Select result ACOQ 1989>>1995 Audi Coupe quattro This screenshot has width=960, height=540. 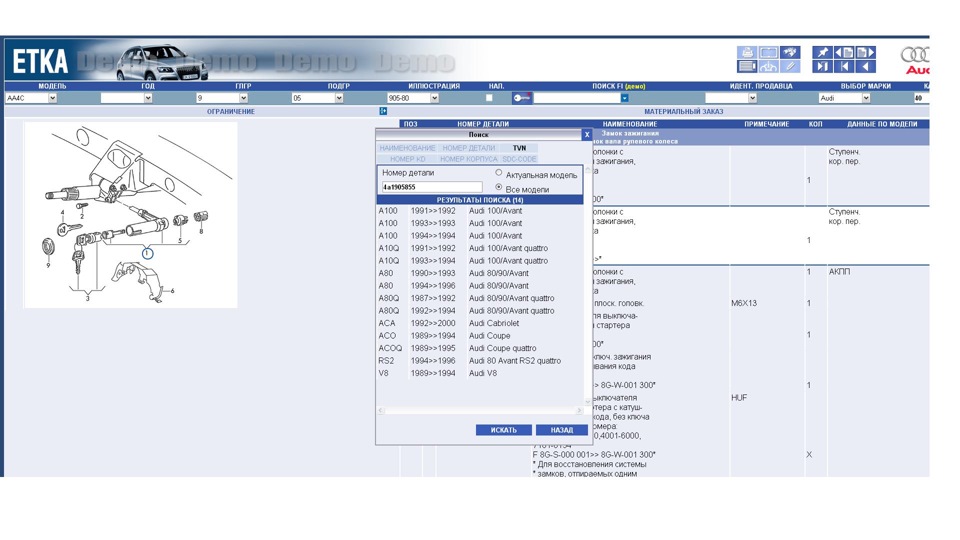point(479,348)
